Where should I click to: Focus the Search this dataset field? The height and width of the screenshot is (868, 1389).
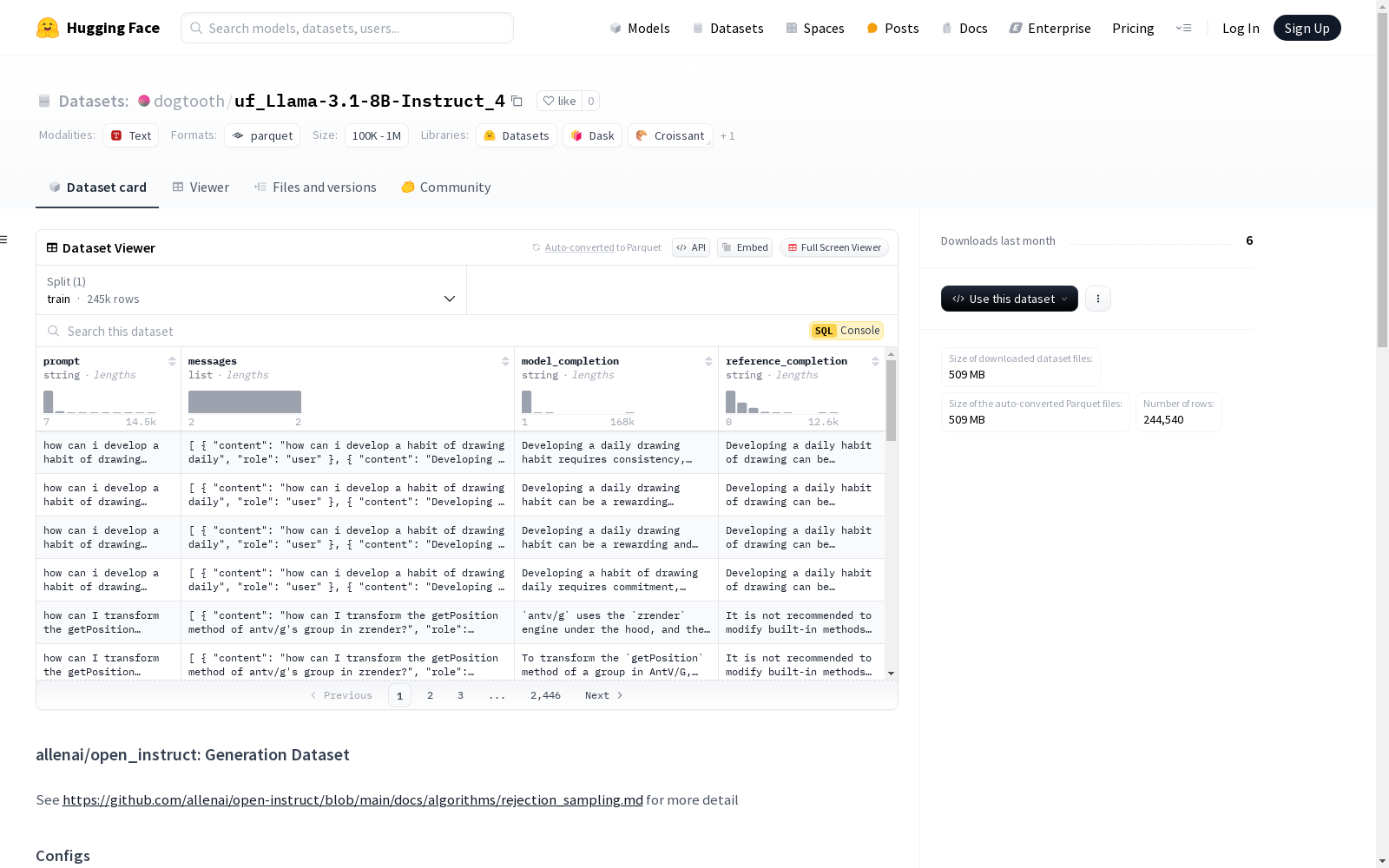tap(425, 331)
